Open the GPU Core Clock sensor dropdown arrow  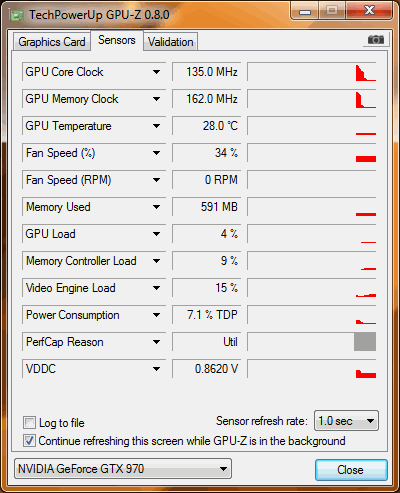pos(156,72)
